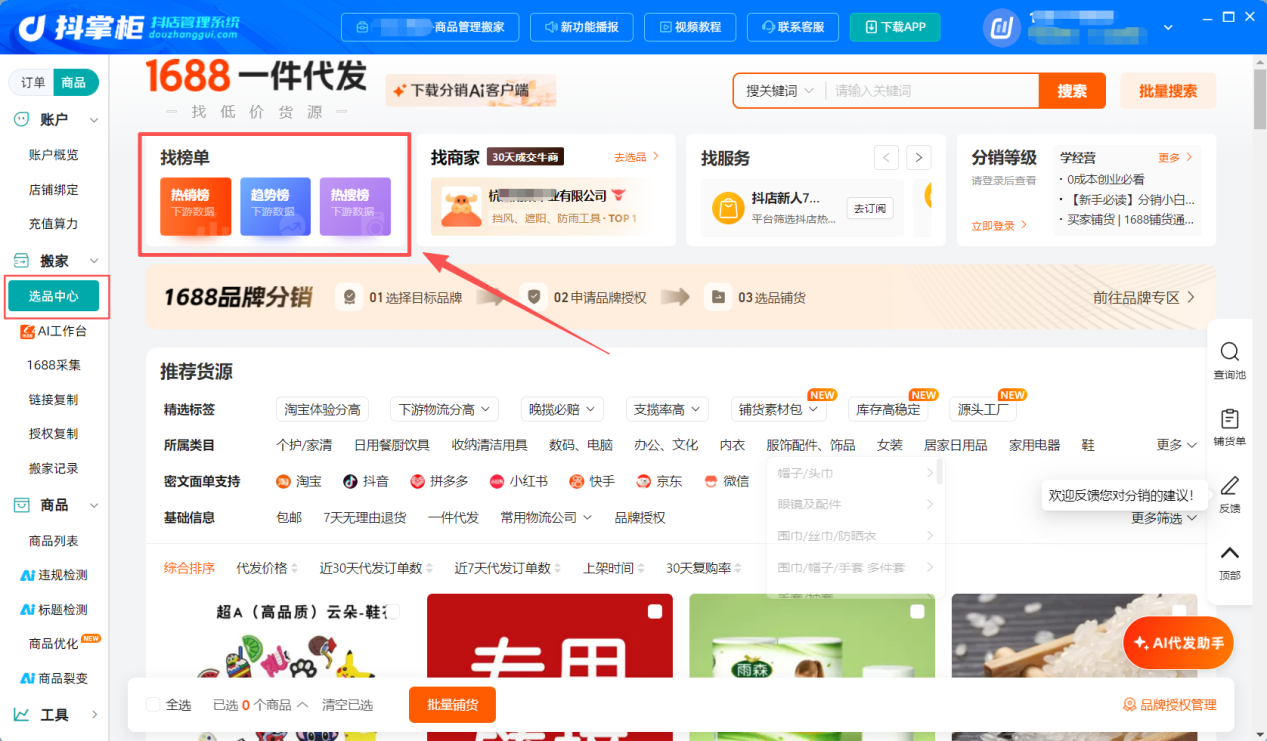Tick checkbox on red 专用 product card
The image size is (1267, 741).
[655, 611]
